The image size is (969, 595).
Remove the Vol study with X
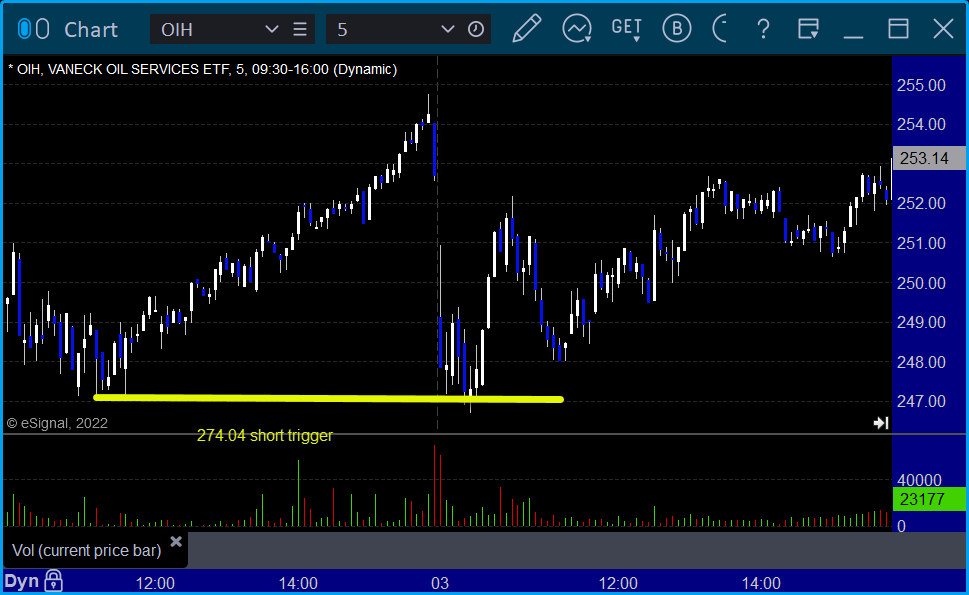tap(176, 542)
